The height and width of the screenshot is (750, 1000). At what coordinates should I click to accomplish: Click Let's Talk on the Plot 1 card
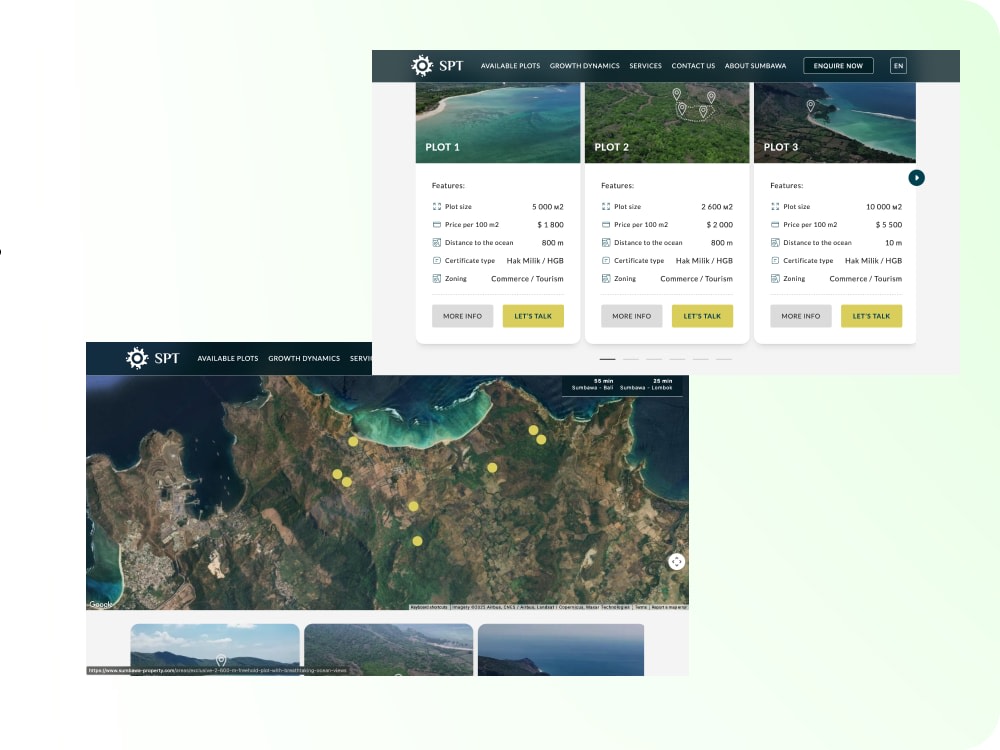(x=533, y=316)
